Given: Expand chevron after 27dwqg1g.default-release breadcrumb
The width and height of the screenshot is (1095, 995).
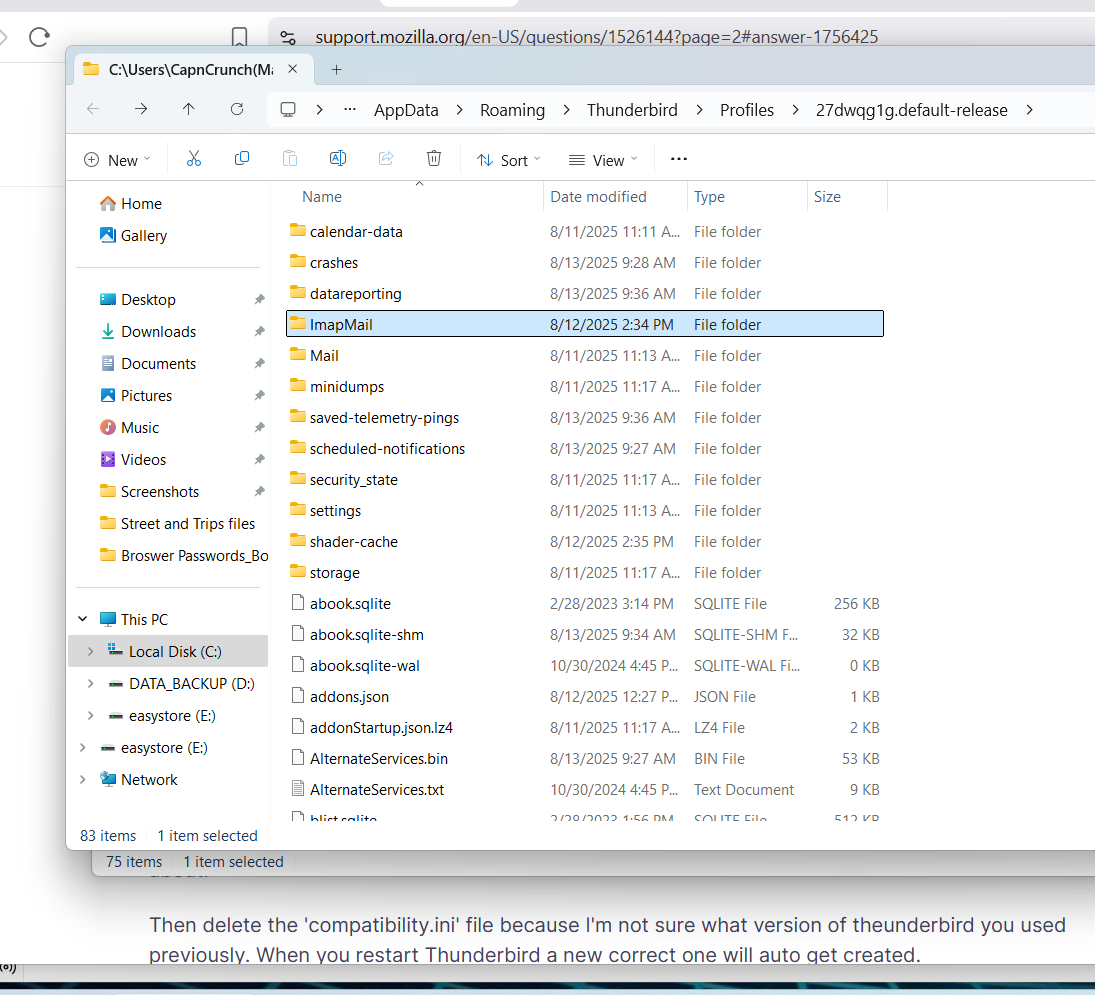Looking at the screenshot, I should point(1029,110).
